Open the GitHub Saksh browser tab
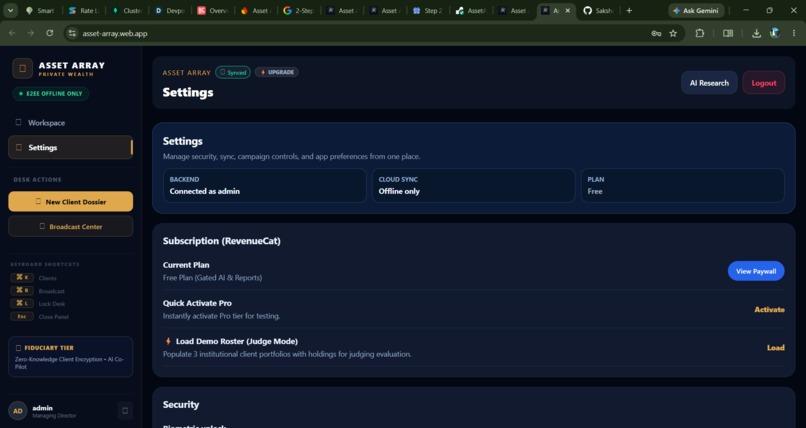This screenshot has width=806, height=428. click(599, 10)
